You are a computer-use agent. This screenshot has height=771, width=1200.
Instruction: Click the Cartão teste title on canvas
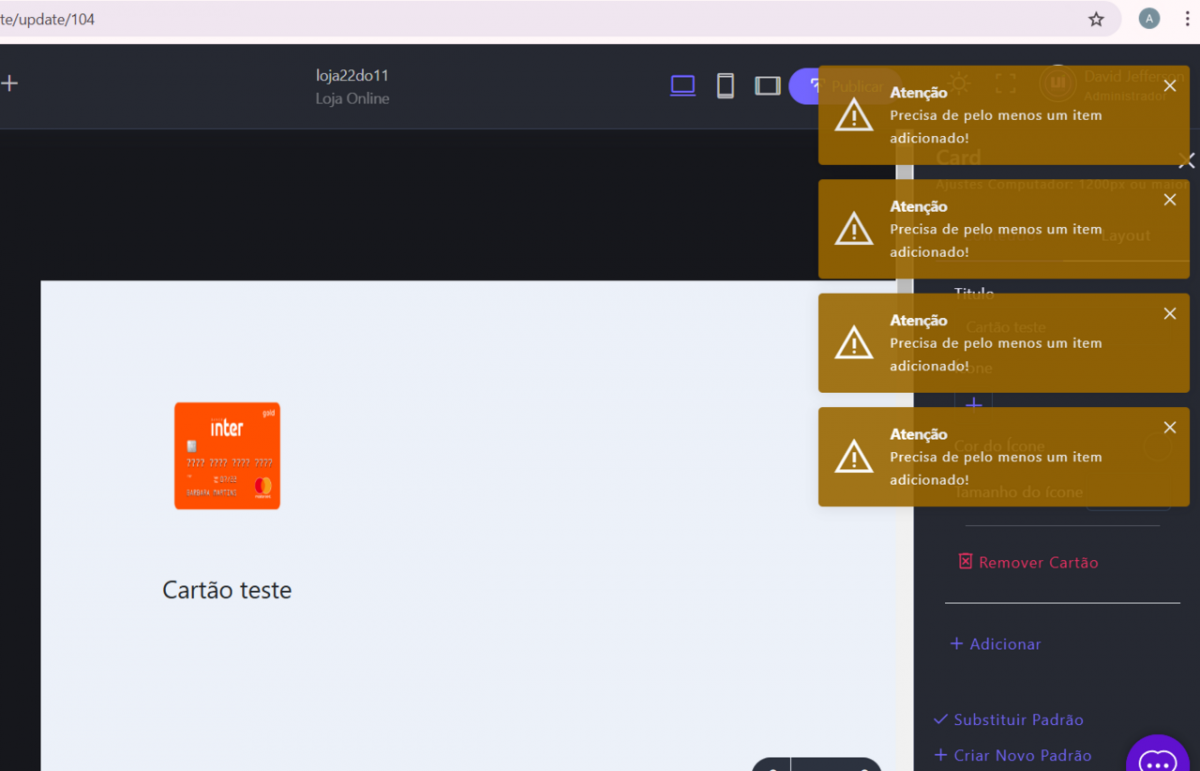tap(227, 590)
